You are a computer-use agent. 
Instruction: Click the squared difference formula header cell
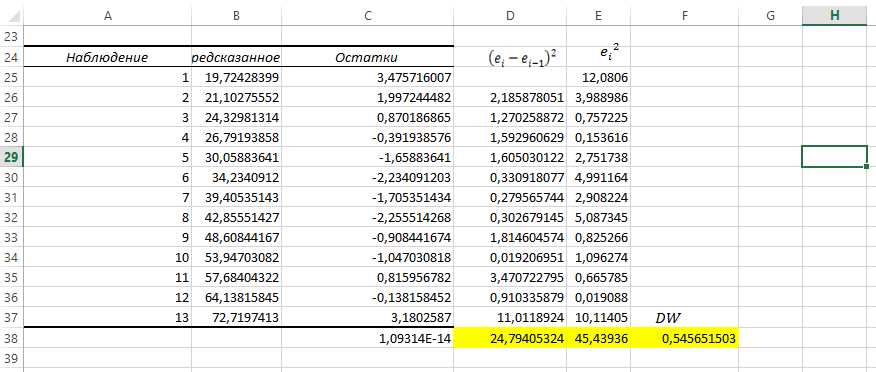(x=510, y=56)
